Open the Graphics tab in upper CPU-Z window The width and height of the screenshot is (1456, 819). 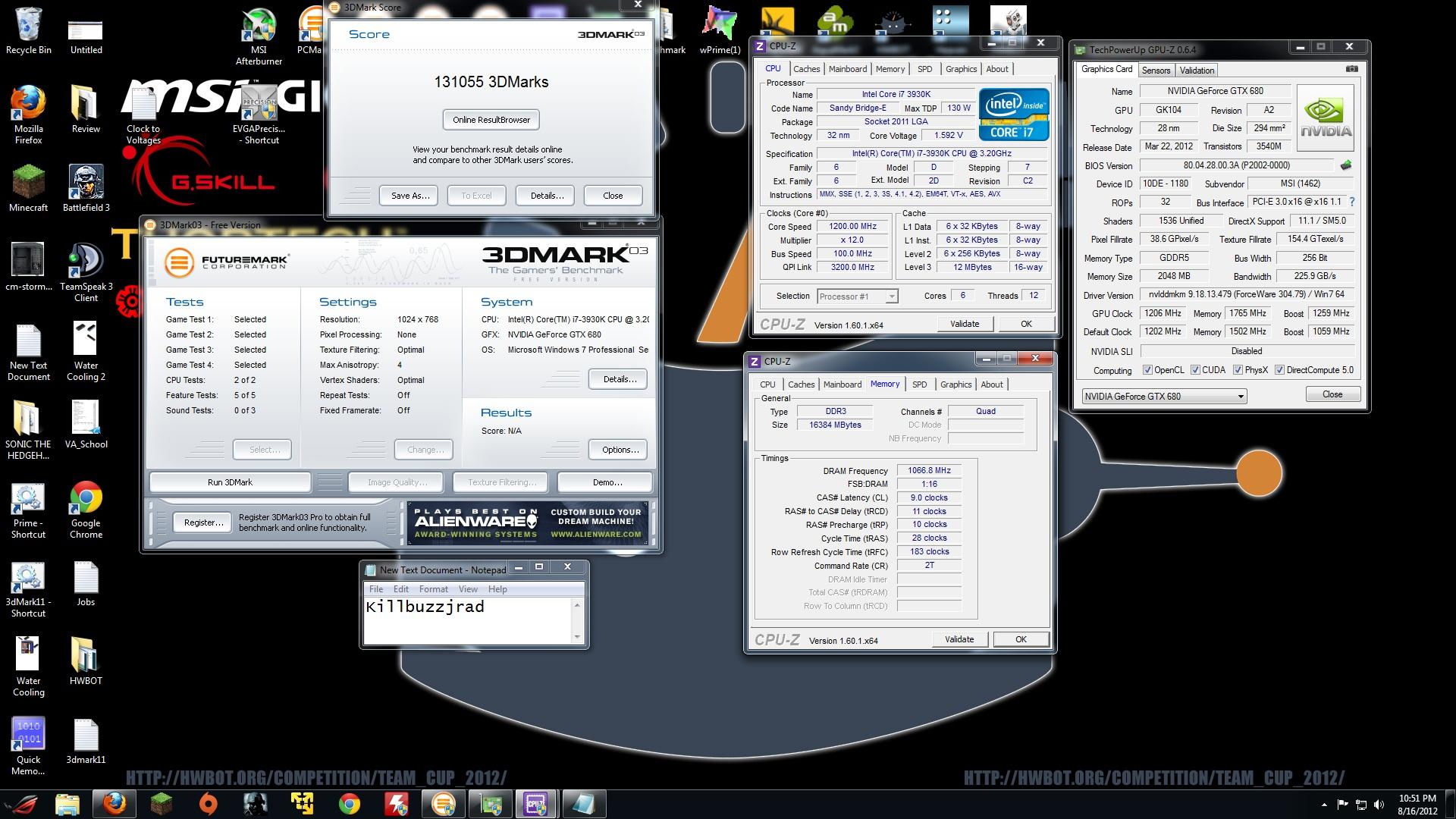coord(961,69)
